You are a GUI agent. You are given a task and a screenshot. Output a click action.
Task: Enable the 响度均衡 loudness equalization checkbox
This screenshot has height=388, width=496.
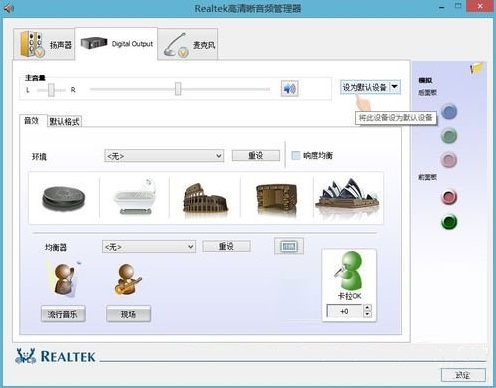coord(296,155)
